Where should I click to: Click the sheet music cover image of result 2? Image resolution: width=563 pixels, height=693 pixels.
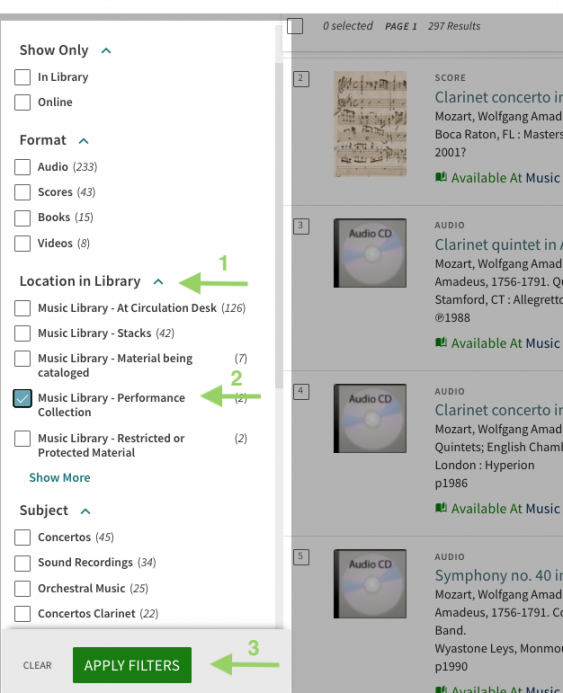tap(370, 124)
